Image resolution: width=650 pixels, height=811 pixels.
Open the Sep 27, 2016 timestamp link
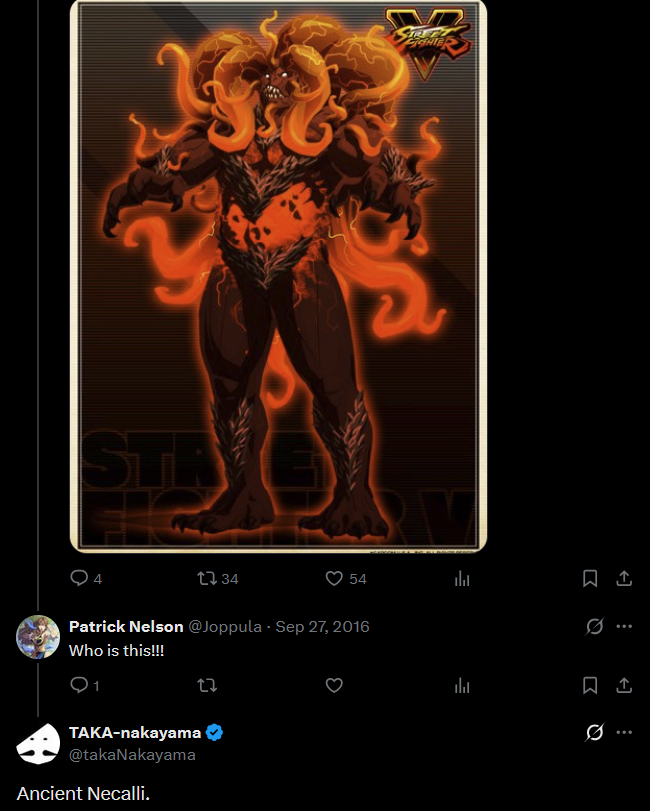click(x=322, y=626)
